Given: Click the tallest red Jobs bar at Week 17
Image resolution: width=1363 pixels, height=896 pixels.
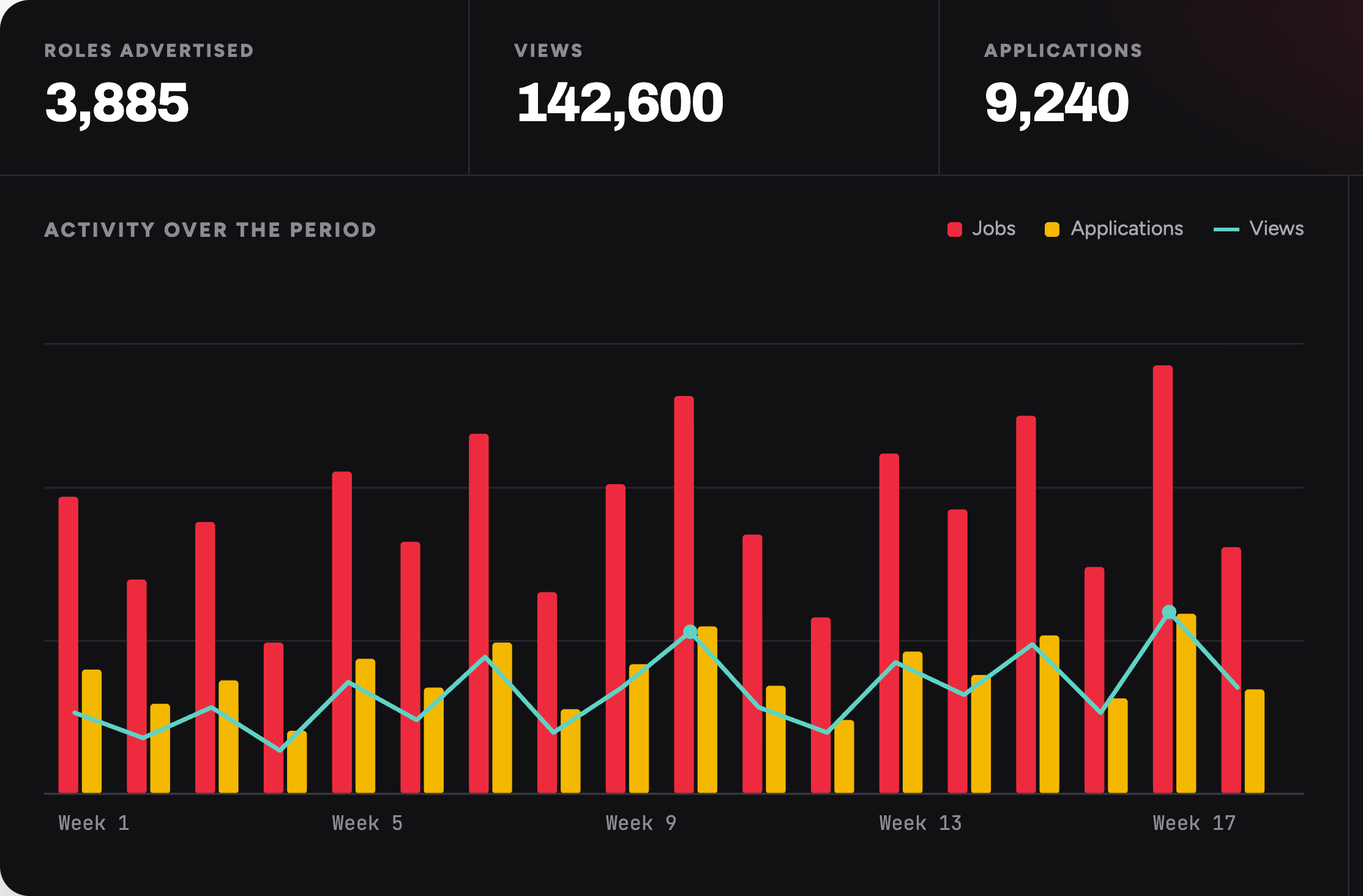Looking at the screenshot, I should pos(1163,579).
